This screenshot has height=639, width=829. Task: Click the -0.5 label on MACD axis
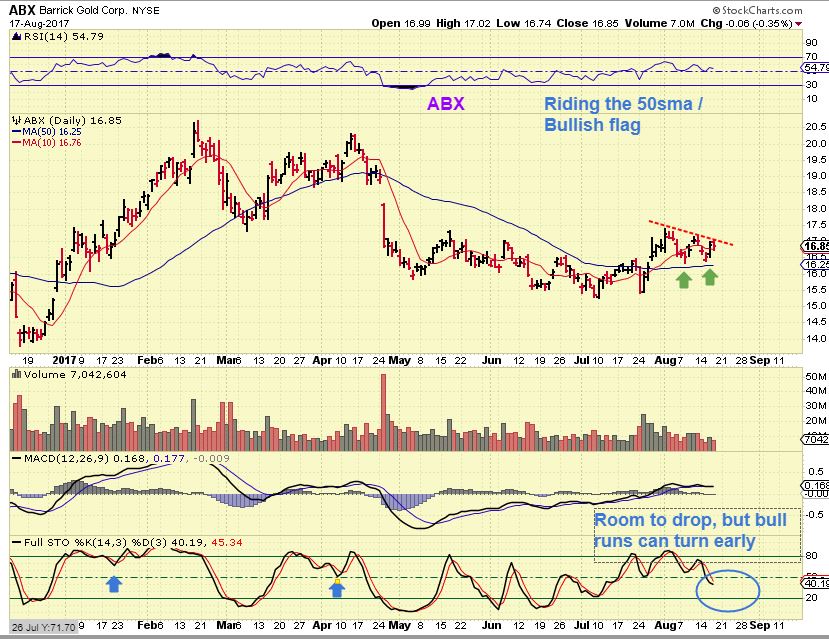pyautogui.click(x=813, y=514)
